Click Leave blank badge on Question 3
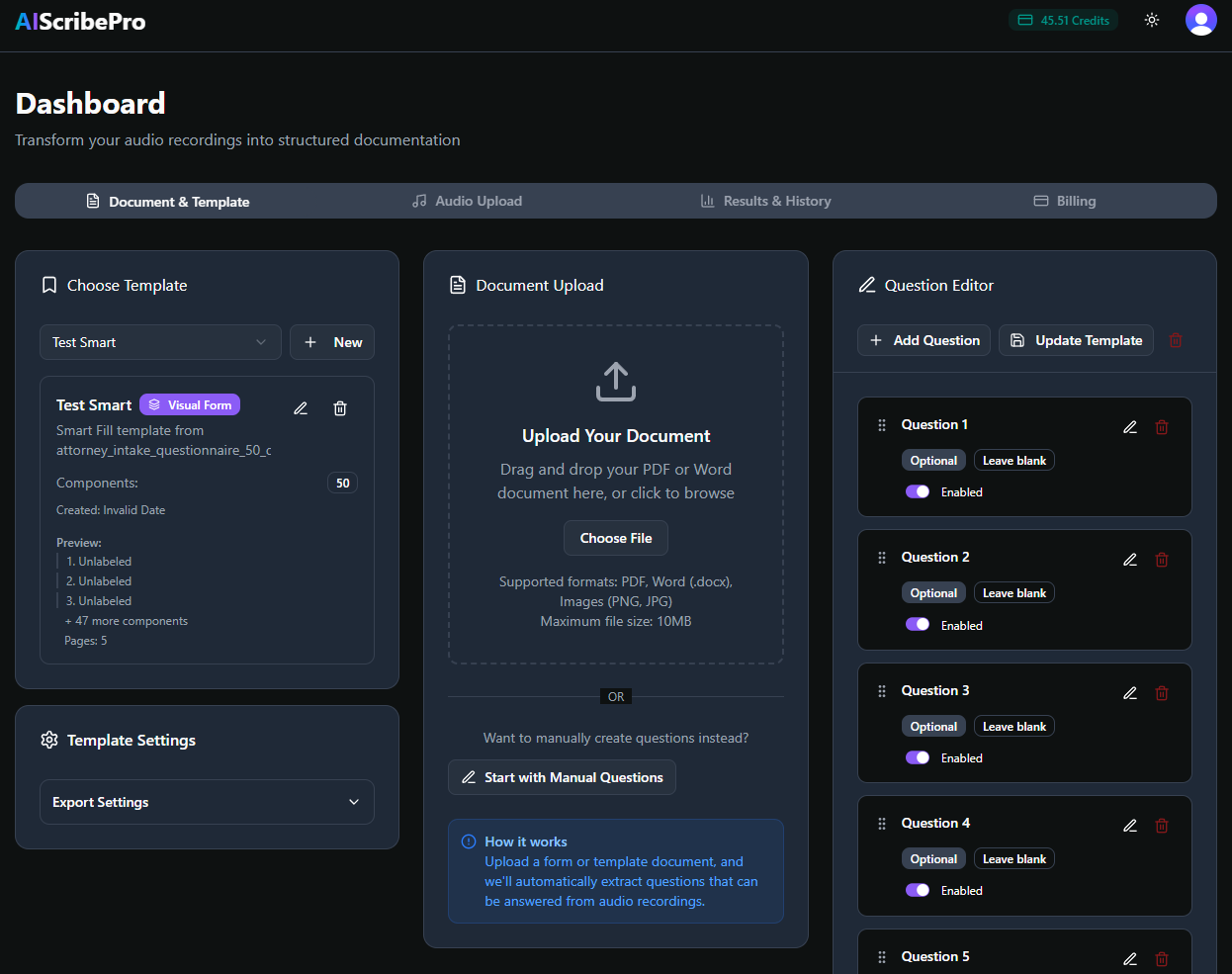Viewport: 1232px width, 974px height. tap(1014, 727)
